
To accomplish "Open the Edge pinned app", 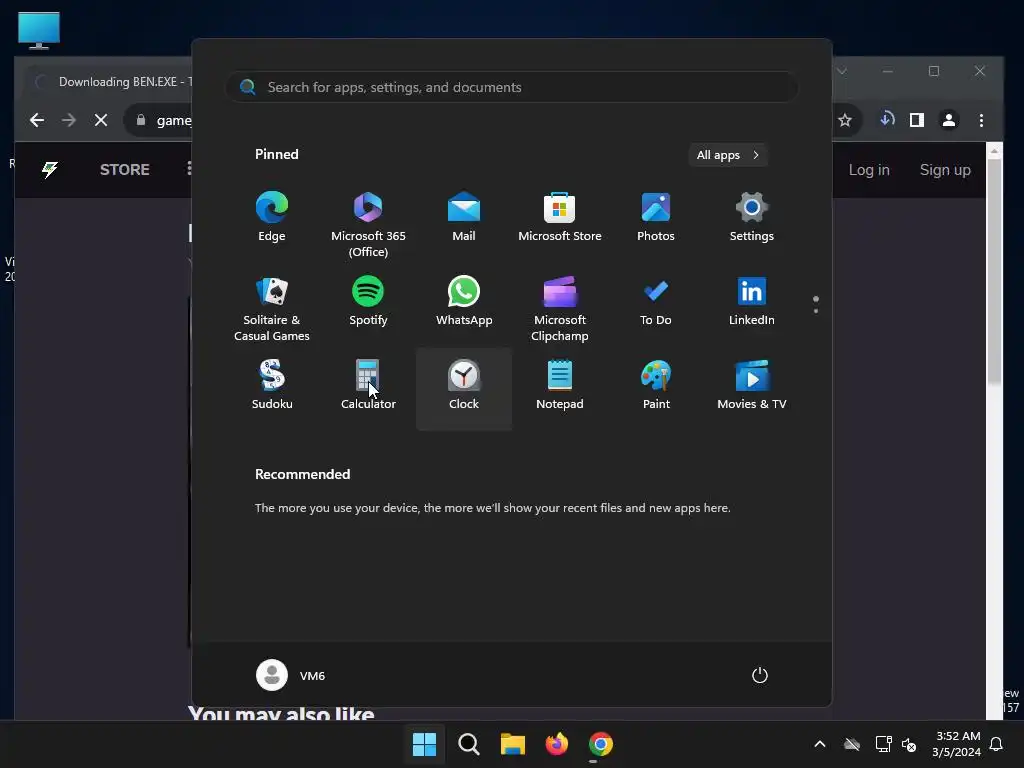I will (x=272, y=218).
